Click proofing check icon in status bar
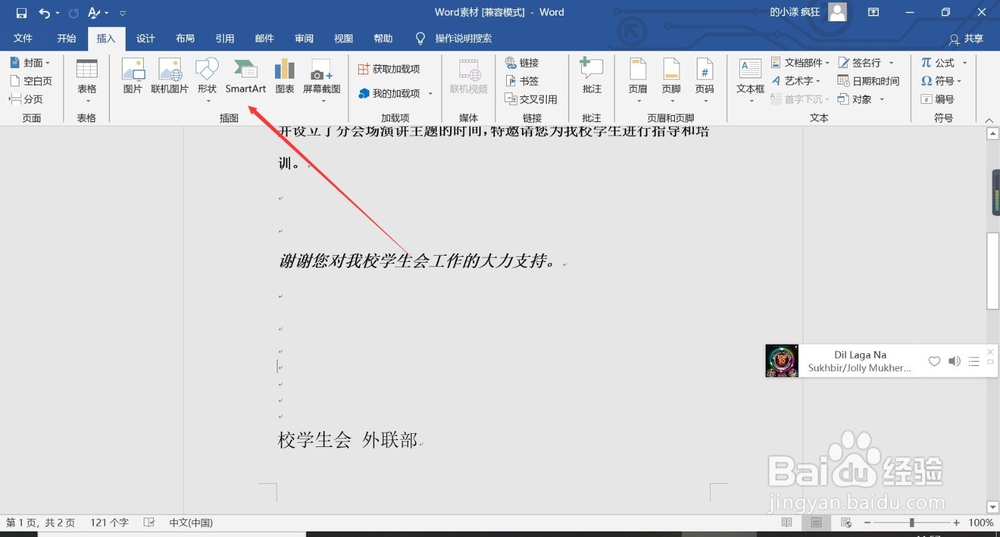This screenshot has width=1000, height=537. tap(149, 522)
